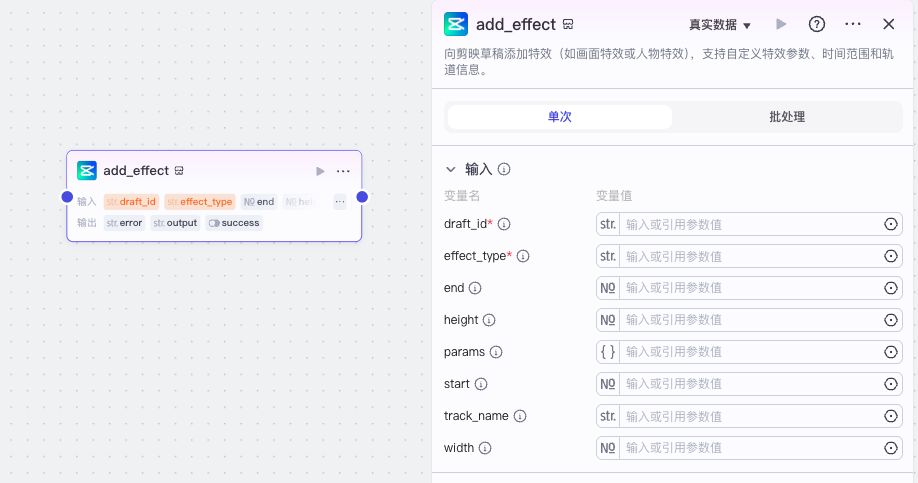Click the CapCut logo icon in panel header
The height and width of the screenshot is (483, 918).
click(x=455, y=24)
